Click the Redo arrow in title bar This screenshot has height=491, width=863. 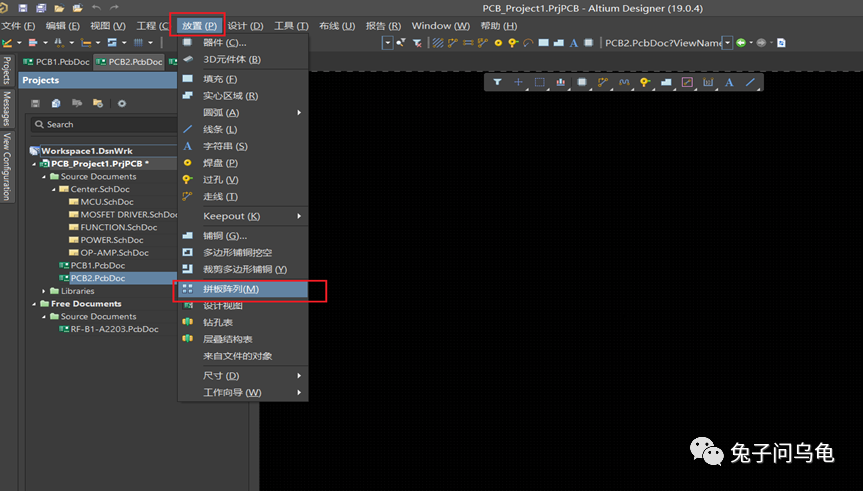click(114, 8)
